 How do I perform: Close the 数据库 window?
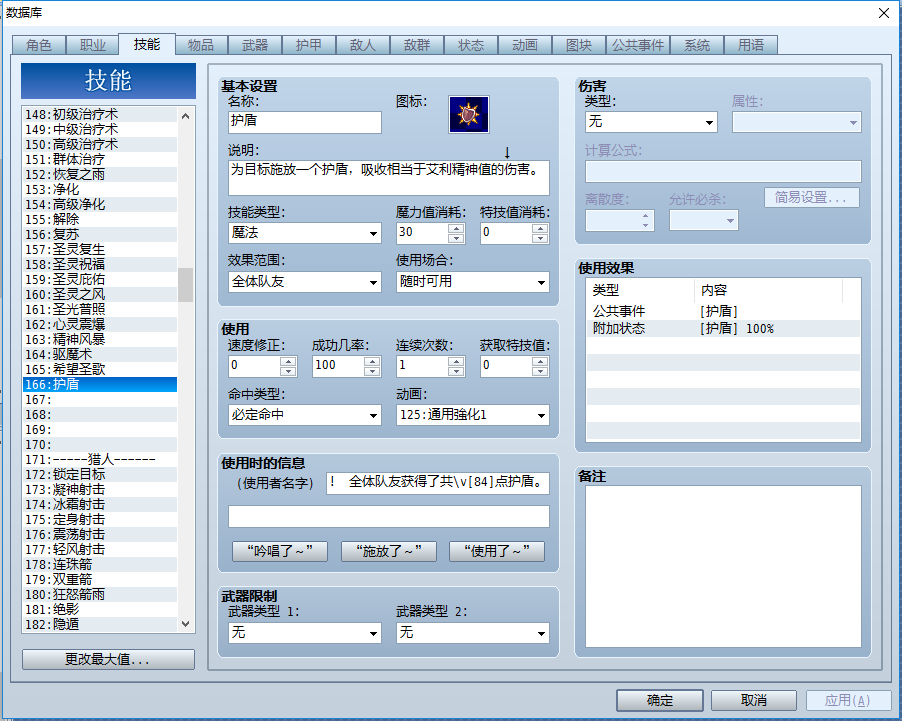click(884, 13)
